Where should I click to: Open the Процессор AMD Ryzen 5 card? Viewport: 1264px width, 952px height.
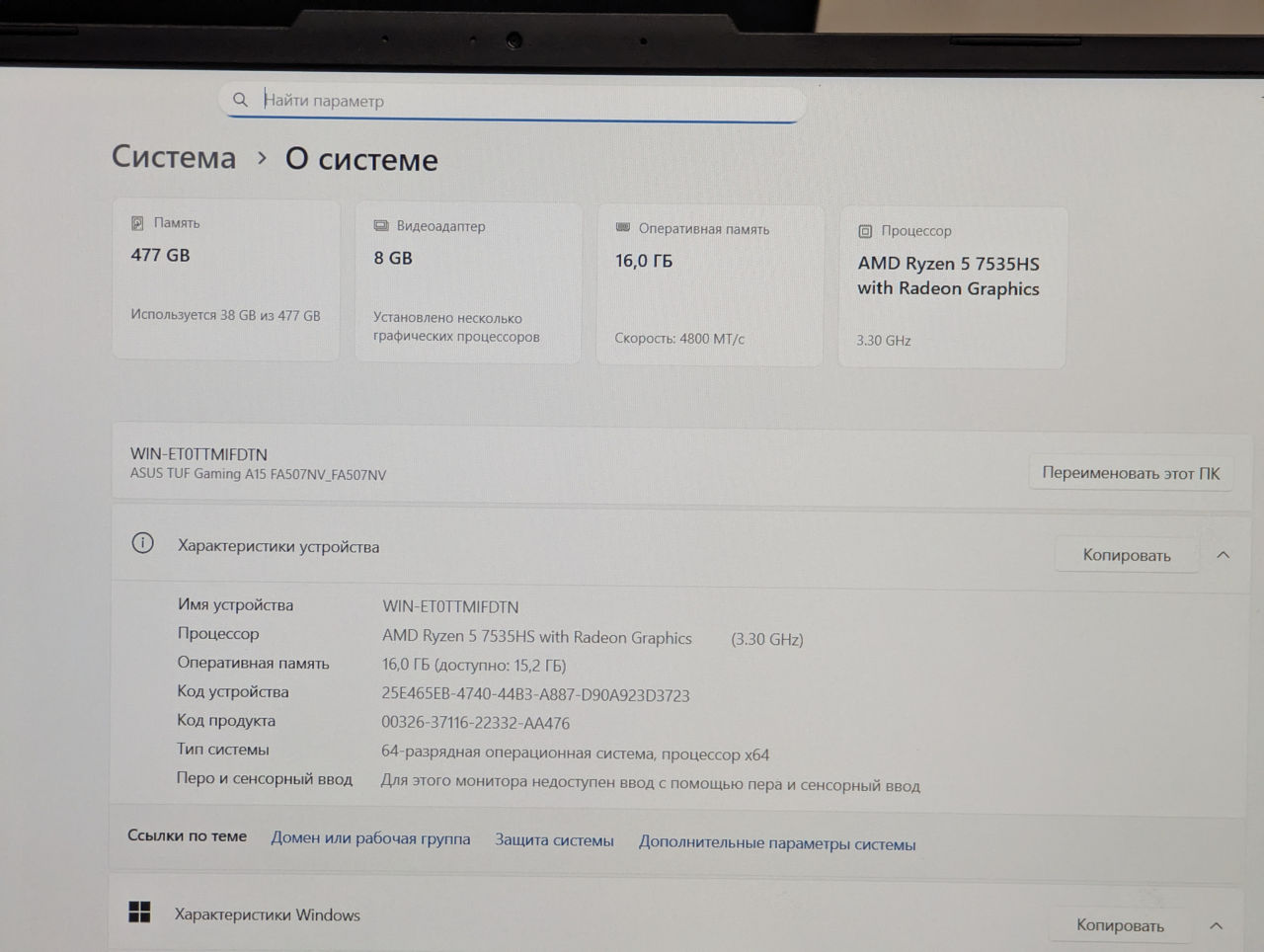click(953, 287)
